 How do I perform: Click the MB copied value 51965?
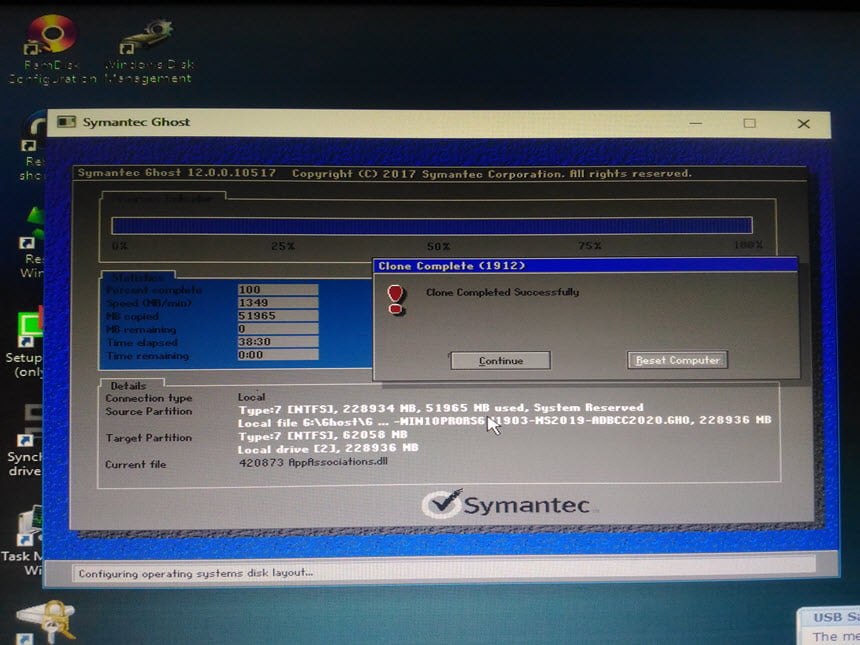point(278,316)
